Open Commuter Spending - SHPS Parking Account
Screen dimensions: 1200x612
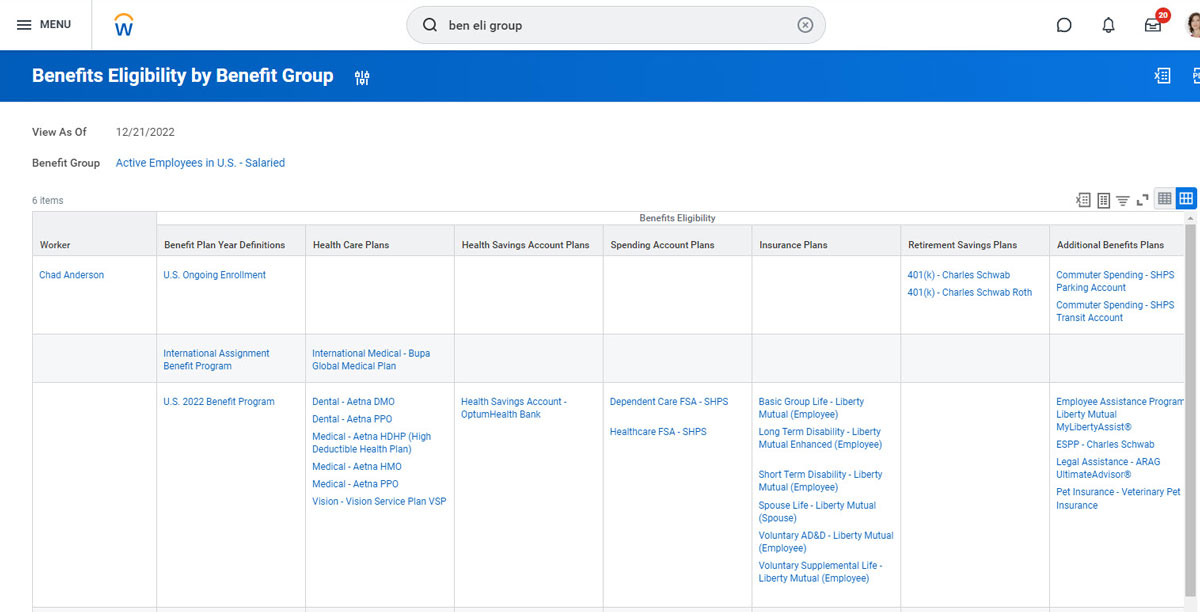(x=1115, y=281)
